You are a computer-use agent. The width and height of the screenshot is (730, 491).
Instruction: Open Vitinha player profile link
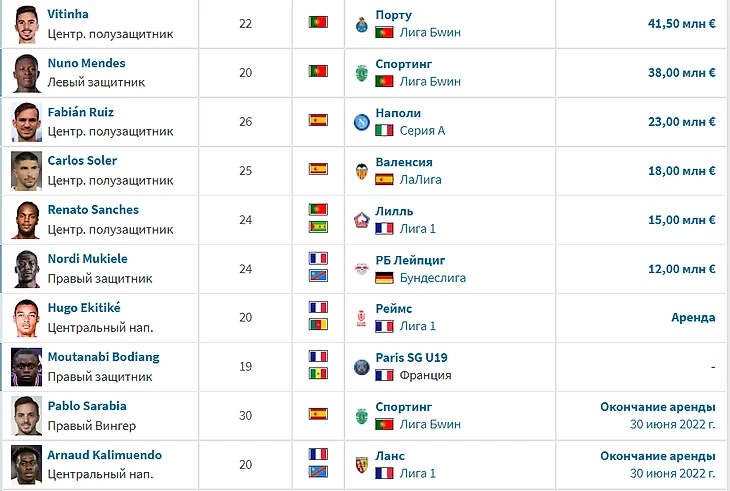tap(68, 14)
